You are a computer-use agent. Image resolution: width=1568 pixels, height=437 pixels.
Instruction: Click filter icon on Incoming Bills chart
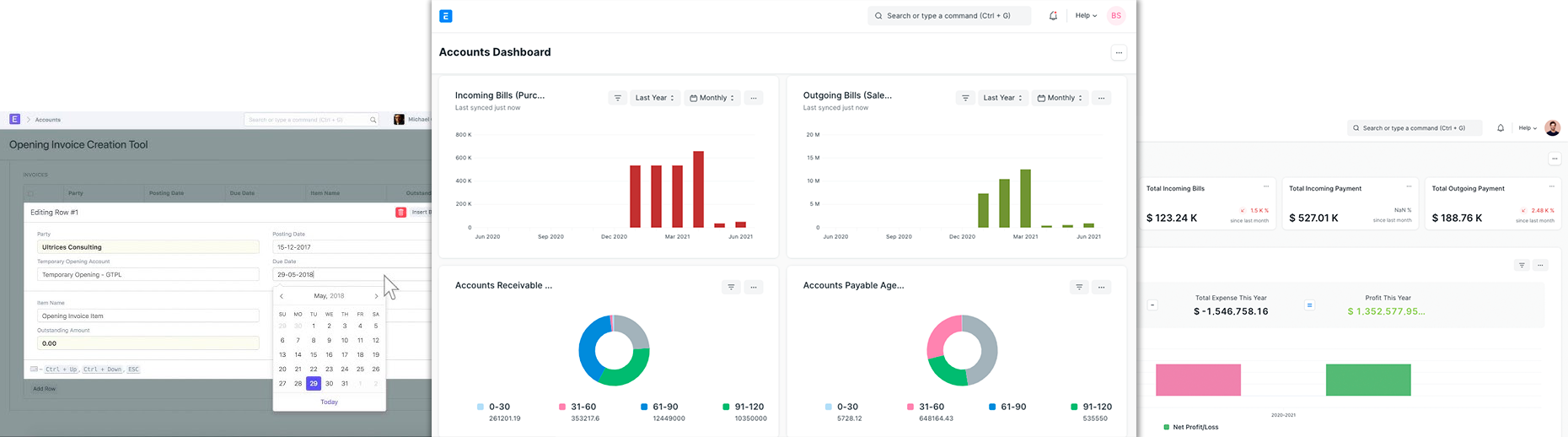(x=617, y=98)
